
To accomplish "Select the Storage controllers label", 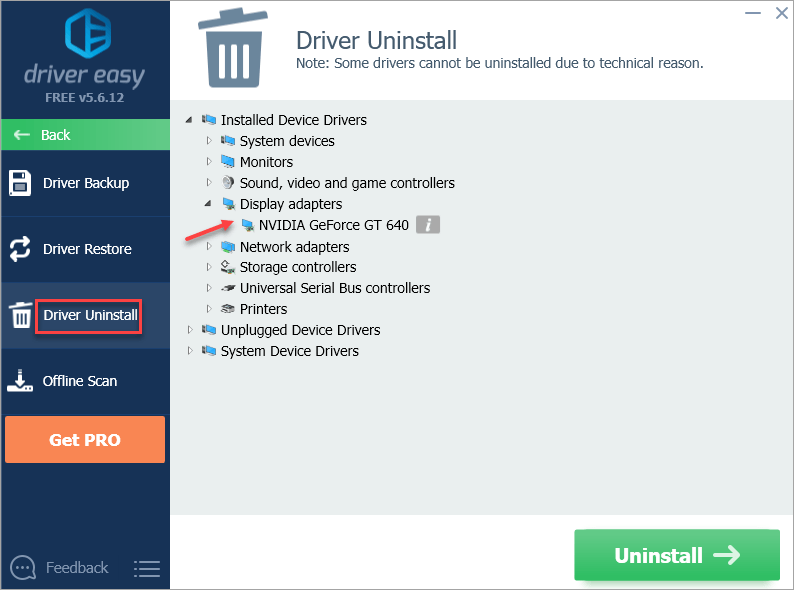I will (x=298, y=267).
